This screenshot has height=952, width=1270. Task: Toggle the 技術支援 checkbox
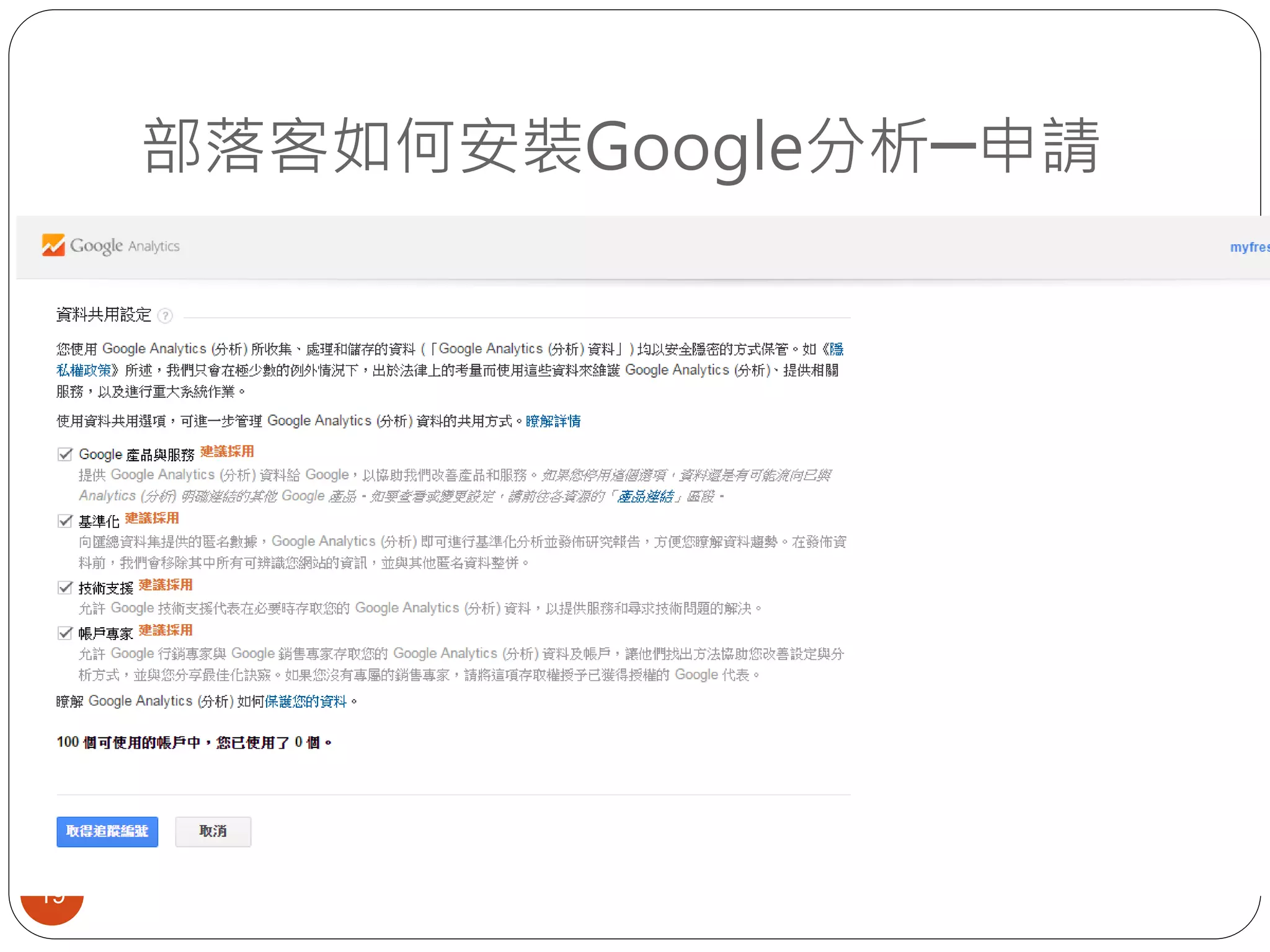click(65, 588)
